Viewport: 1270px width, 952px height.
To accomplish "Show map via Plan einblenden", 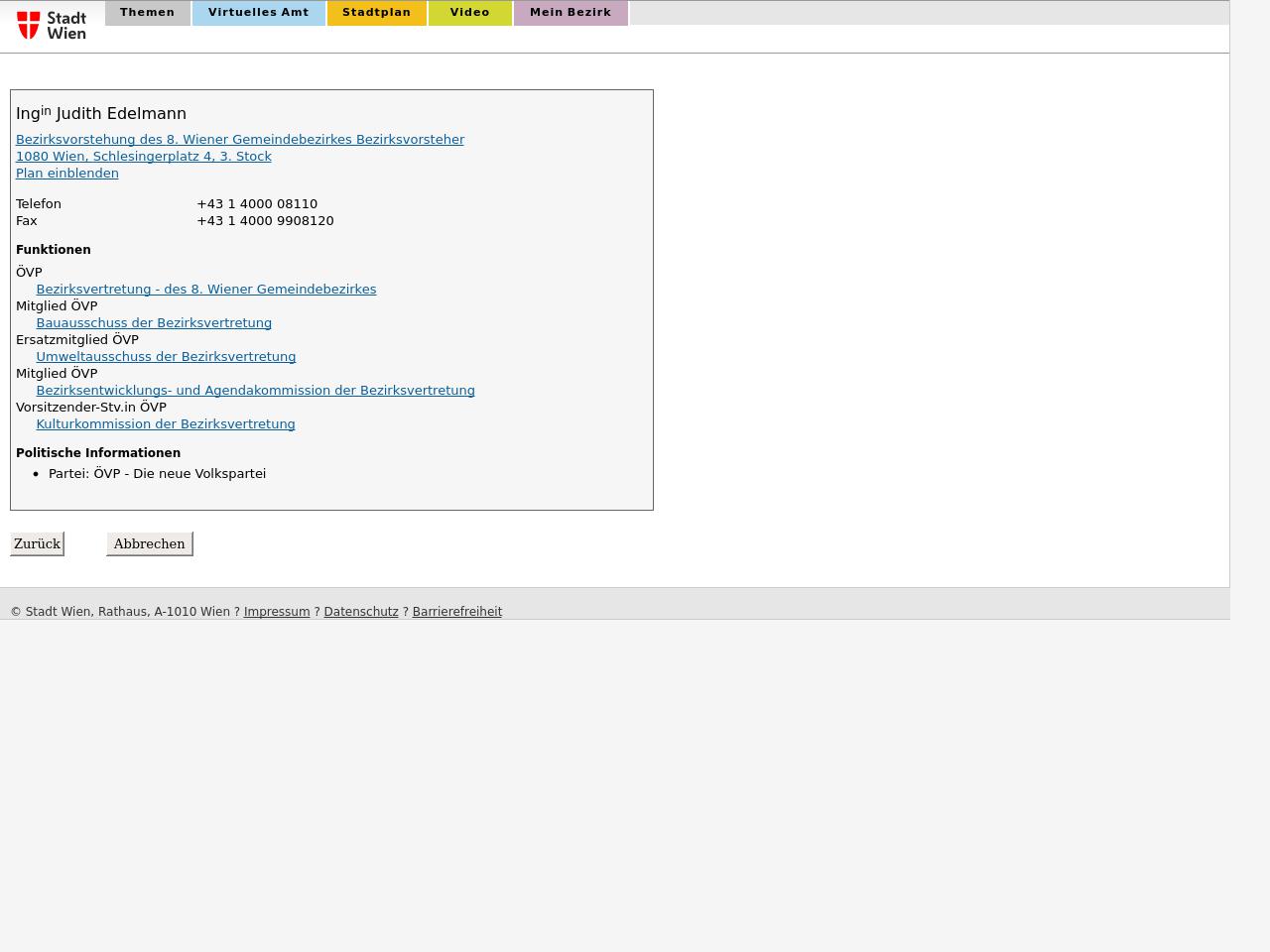I will coord(66,174).
